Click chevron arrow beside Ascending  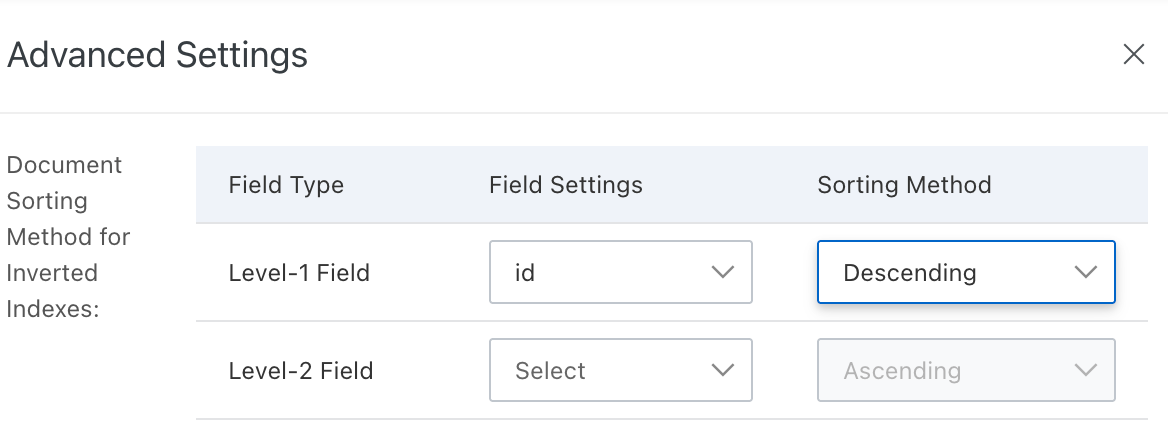(1085, 371)
